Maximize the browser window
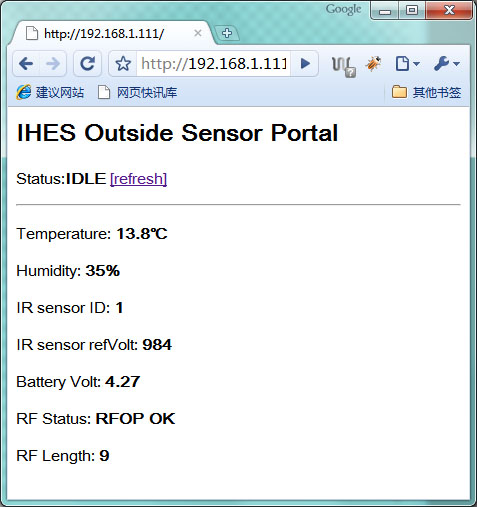The height and width of the screenshot is (507, 477). tap(412, 10)
